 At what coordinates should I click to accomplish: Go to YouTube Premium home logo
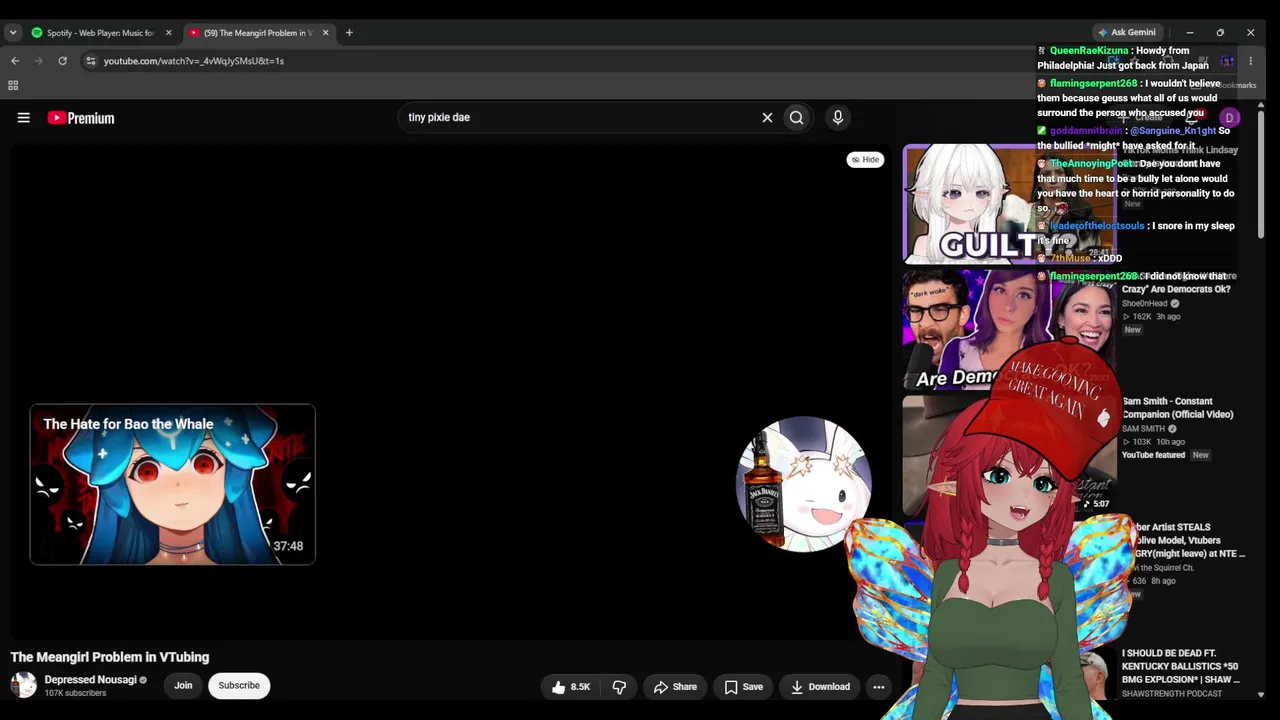point(81,118)
